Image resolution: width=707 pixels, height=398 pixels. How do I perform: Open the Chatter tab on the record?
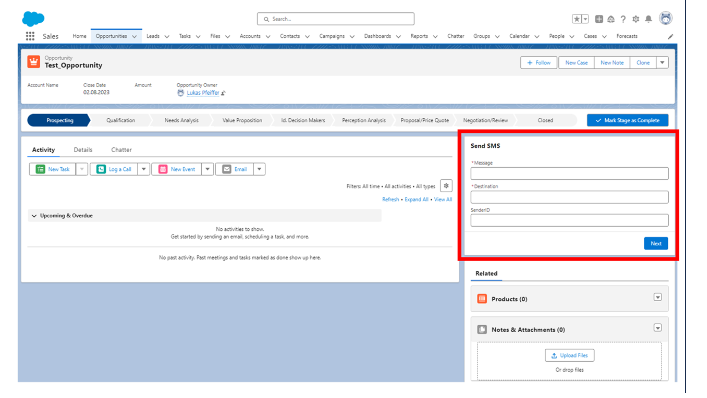point(121,150)
